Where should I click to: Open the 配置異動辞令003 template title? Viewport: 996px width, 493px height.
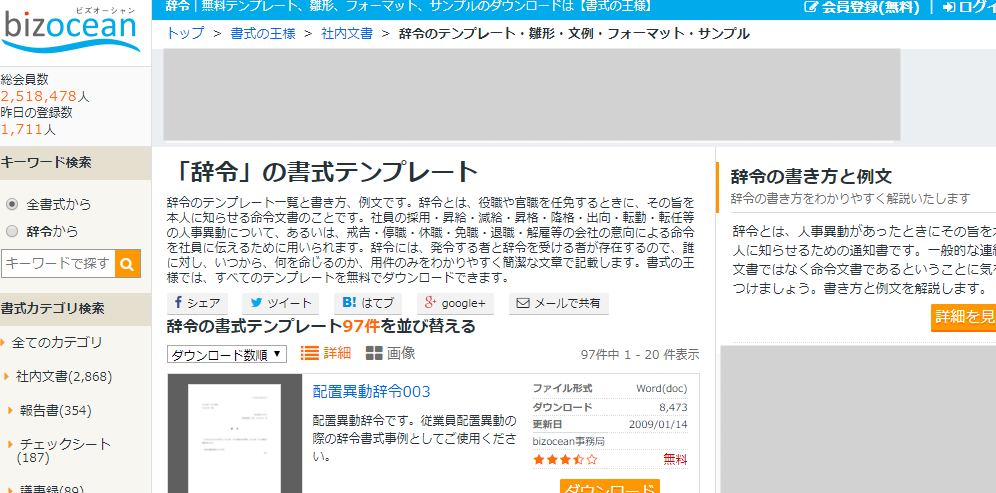click(372, 391)
